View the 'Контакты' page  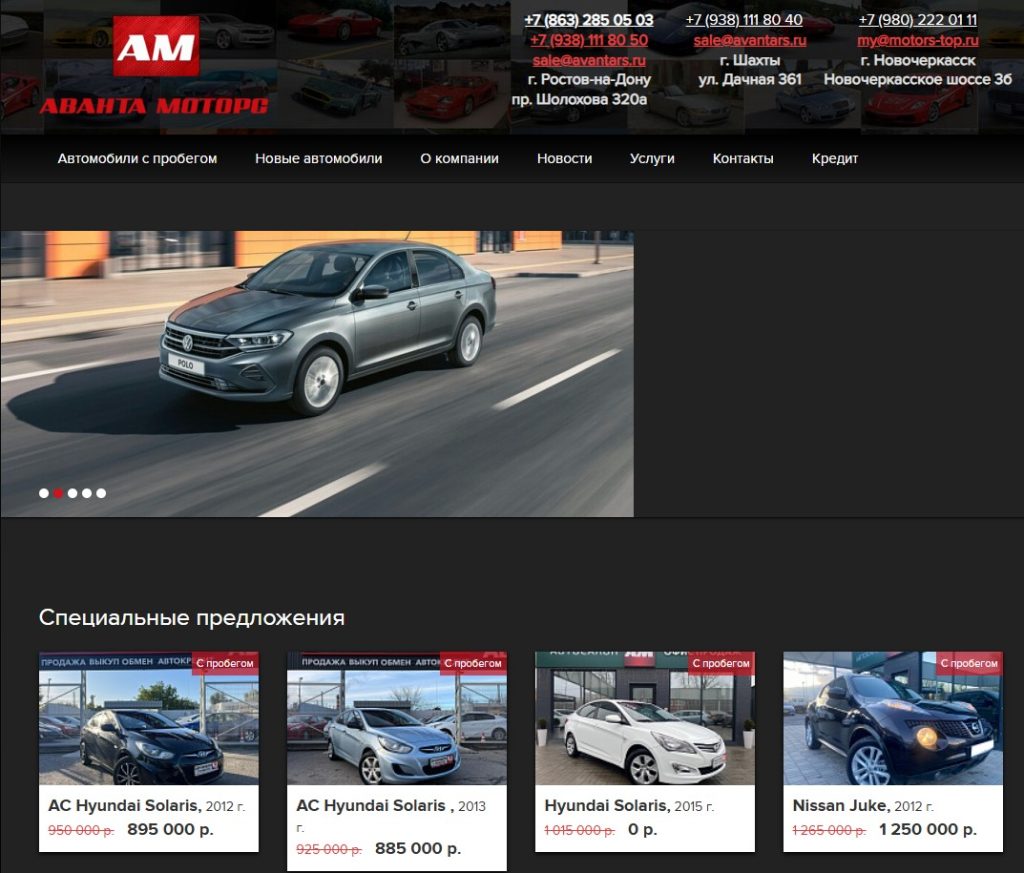click(742, 158)
